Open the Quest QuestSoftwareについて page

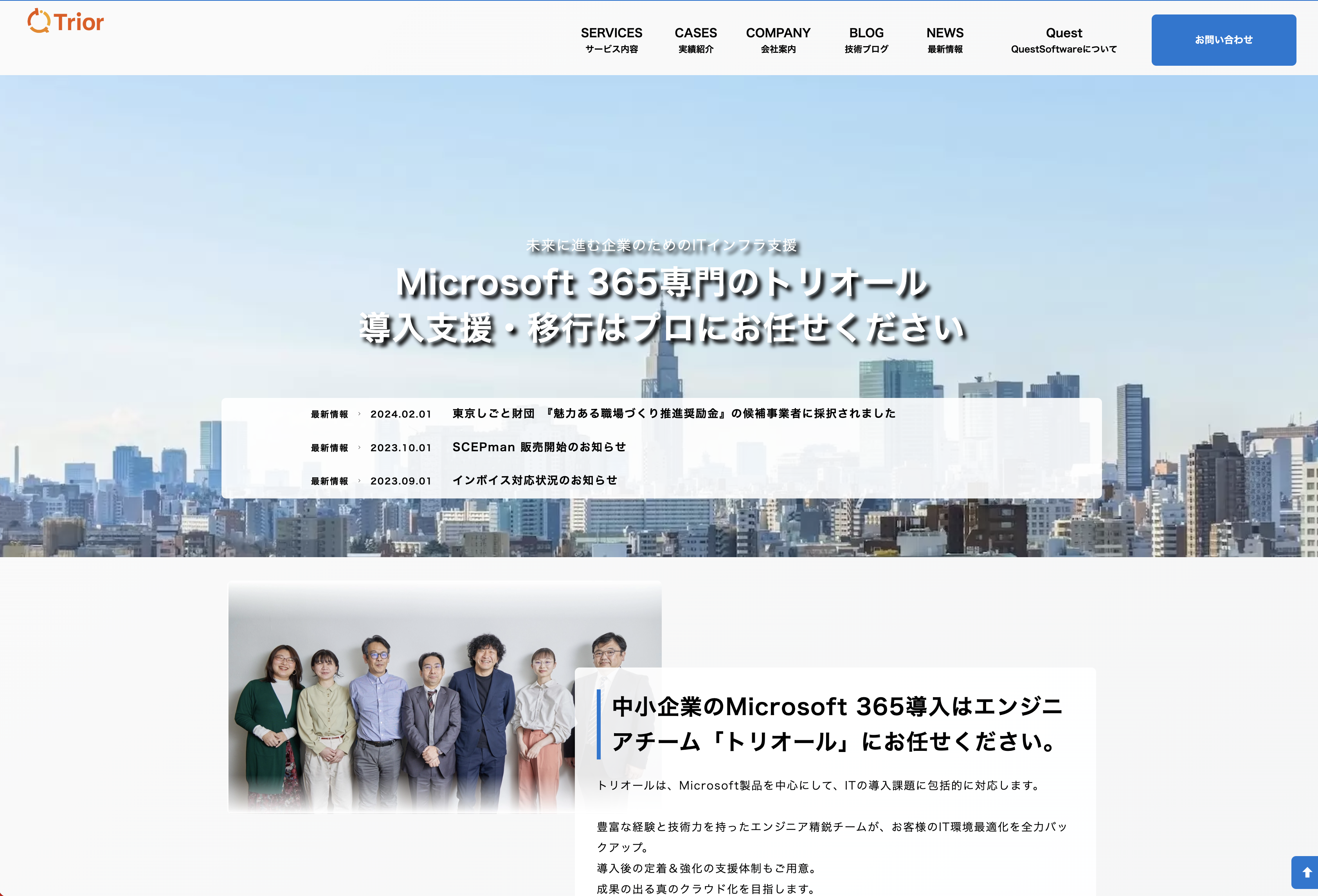coord(1063,40)
